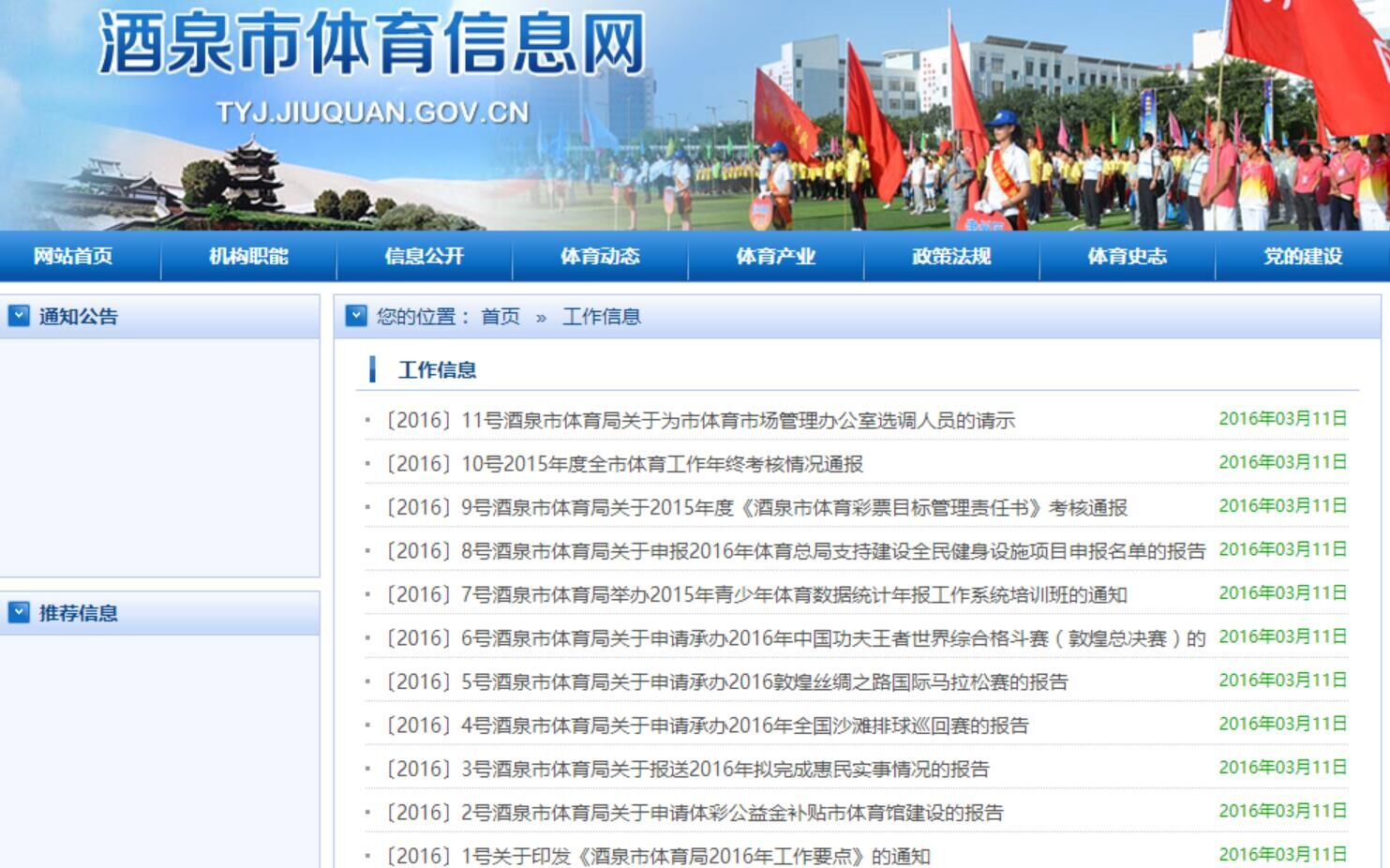
Task: Open 9号 体育彩票目标管理责任书考核通报
Action: tap(756, 508)
